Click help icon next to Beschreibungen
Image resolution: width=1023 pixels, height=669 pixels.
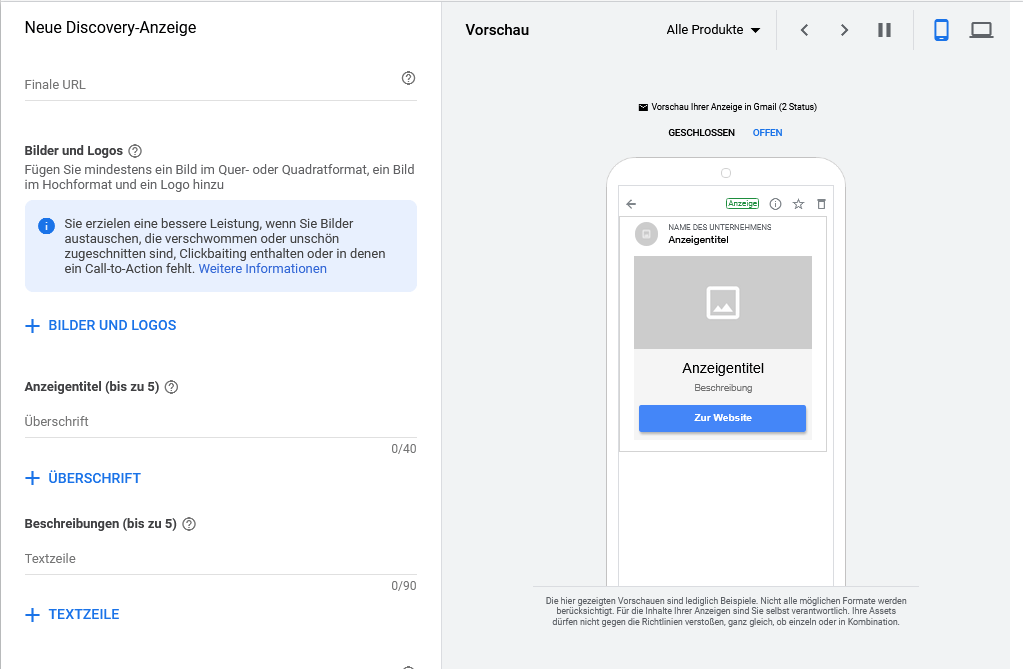click(x=189, y=524)
